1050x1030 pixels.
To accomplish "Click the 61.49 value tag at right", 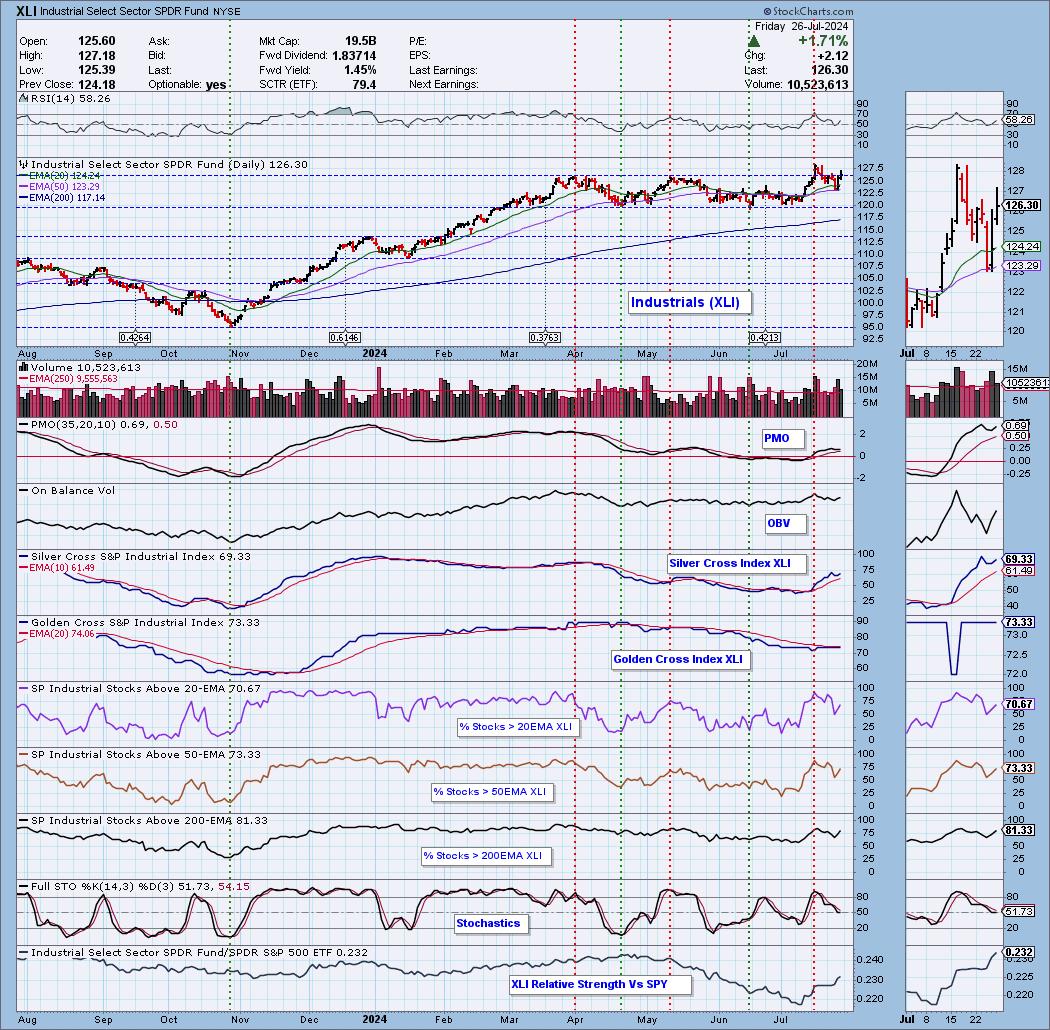I will [1019, 571].
